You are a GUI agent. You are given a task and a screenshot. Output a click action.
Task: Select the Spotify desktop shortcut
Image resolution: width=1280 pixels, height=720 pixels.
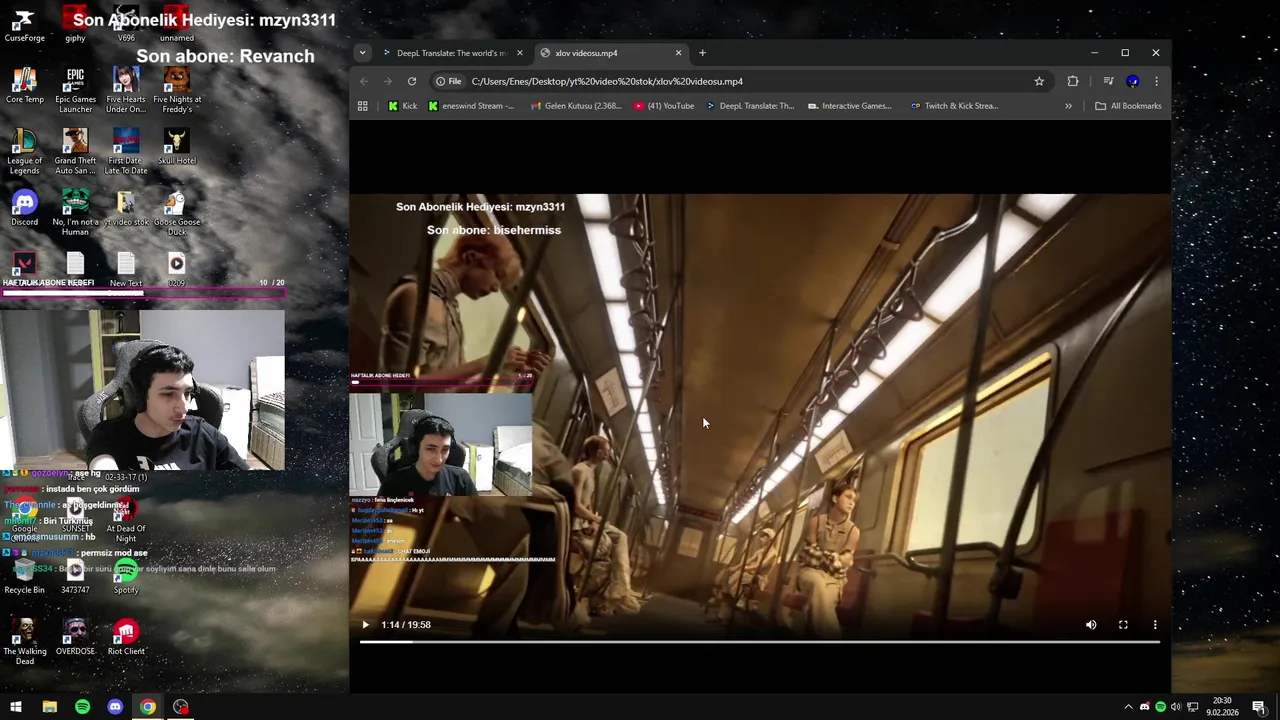point(126,576)
